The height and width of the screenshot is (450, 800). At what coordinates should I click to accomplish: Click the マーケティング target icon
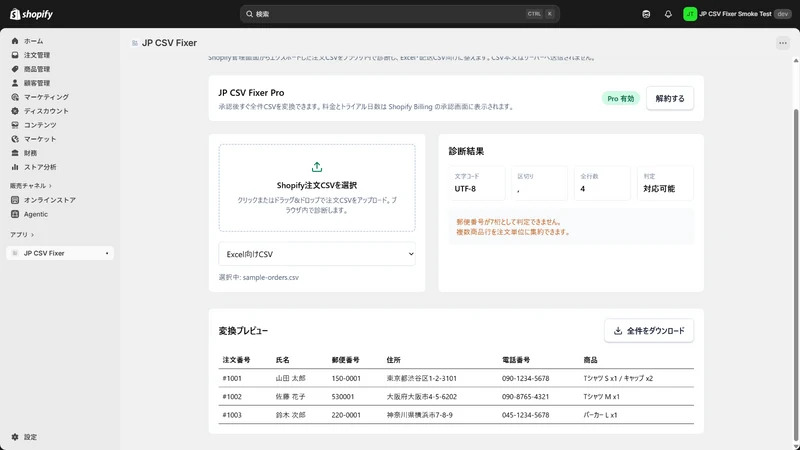tap(15, 97)
